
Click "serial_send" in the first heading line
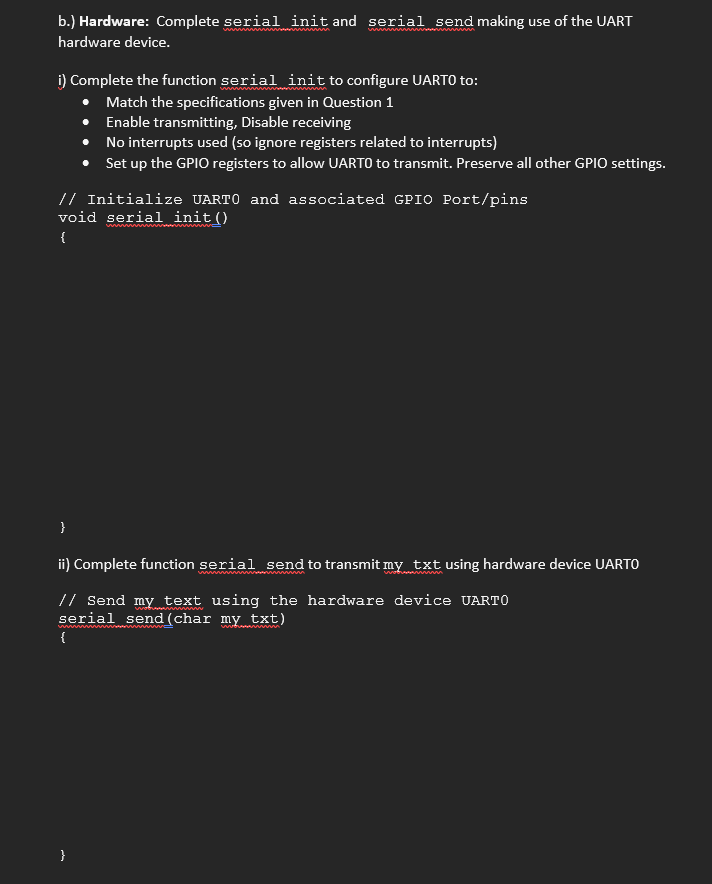tap(421, 22)
